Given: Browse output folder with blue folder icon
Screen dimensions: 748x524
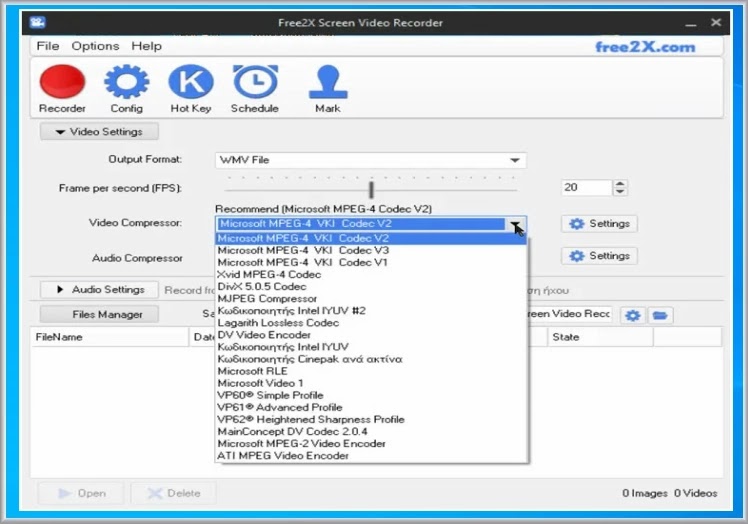Looking at the screenshot, I should pyautogui.click(x=660, y=315).
